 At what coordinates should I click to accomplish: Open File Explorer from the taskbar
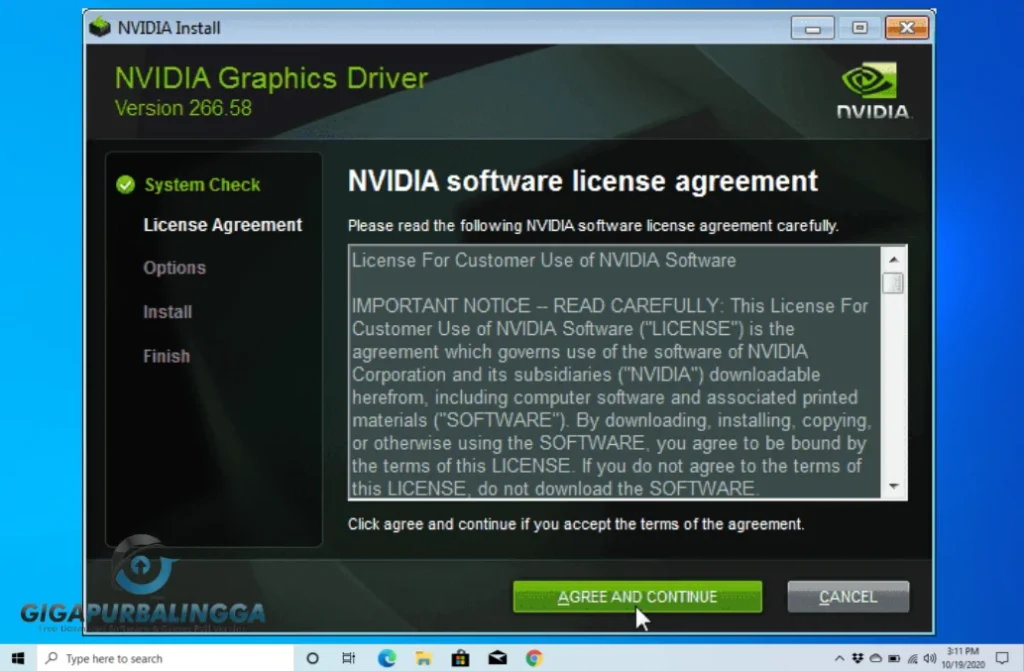[x=422, y=658]
